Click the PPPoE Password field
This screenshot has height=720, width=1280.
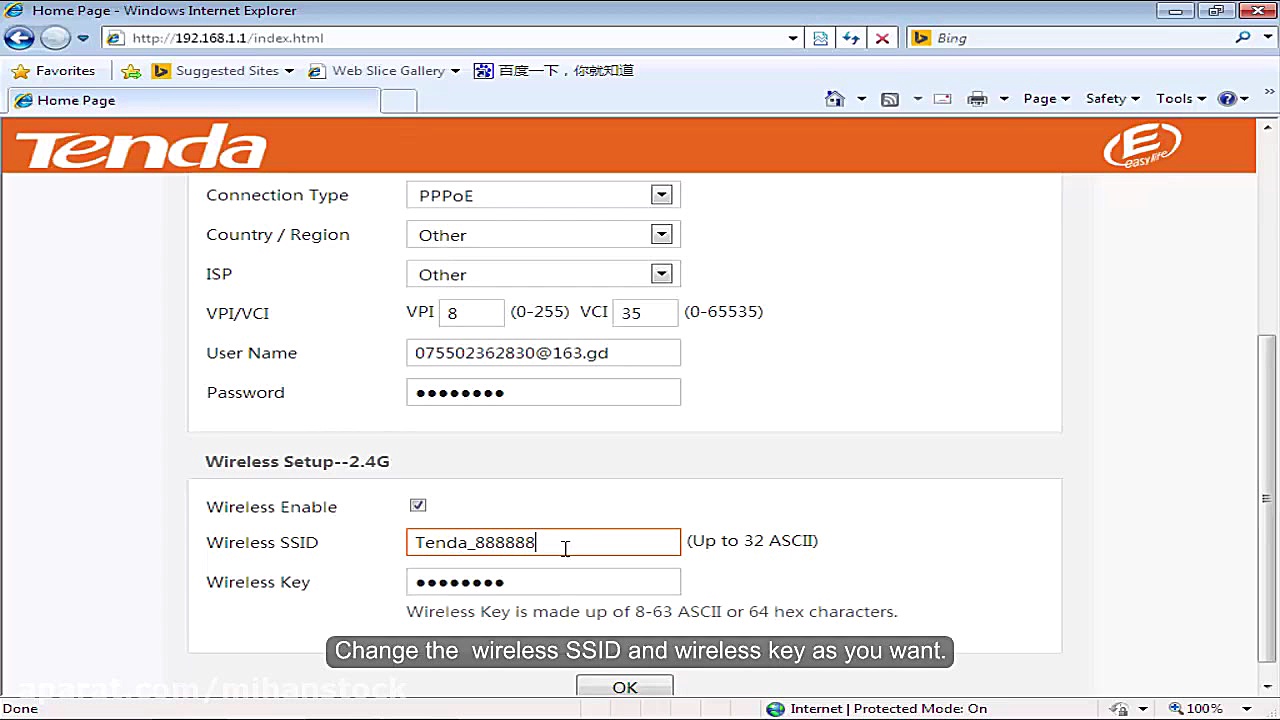tap(543, 392)
